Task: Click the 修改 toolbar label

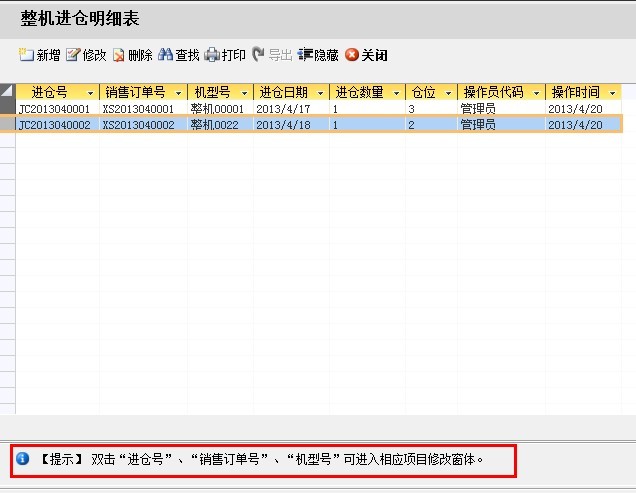Action: (94, 55)
